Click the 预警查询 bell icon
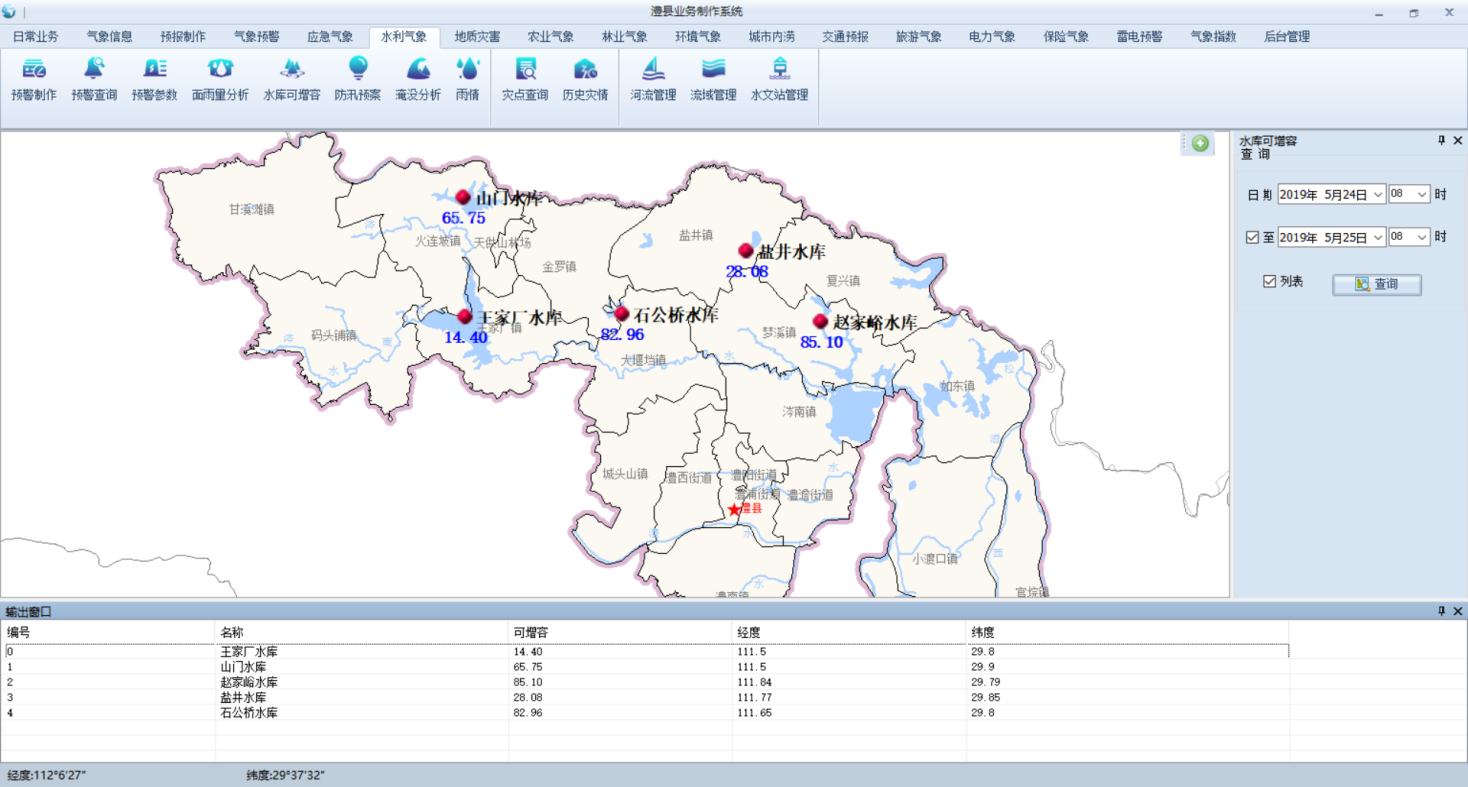The height and width of the screenshot is (787, 1468). (x=94, y=69)
